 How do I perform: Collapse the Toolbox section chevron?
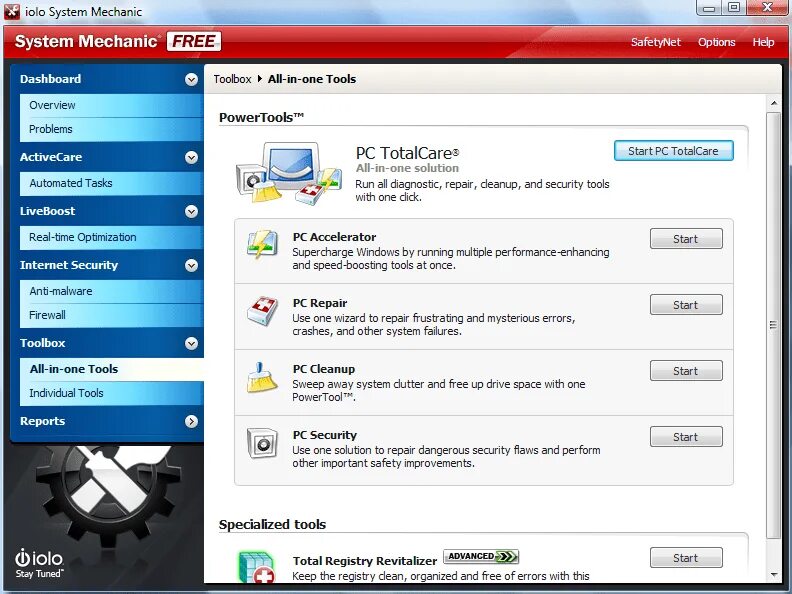[191, 343]
